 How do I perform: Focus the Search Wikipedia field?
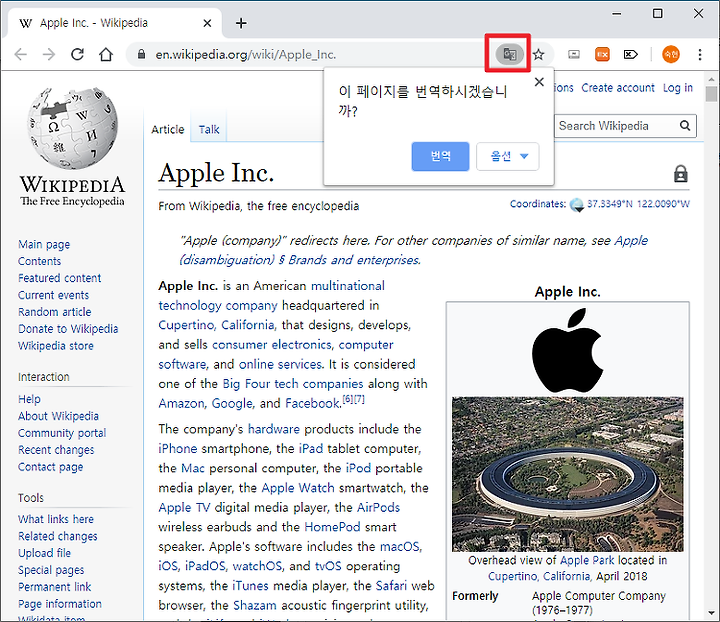[616, 126]
